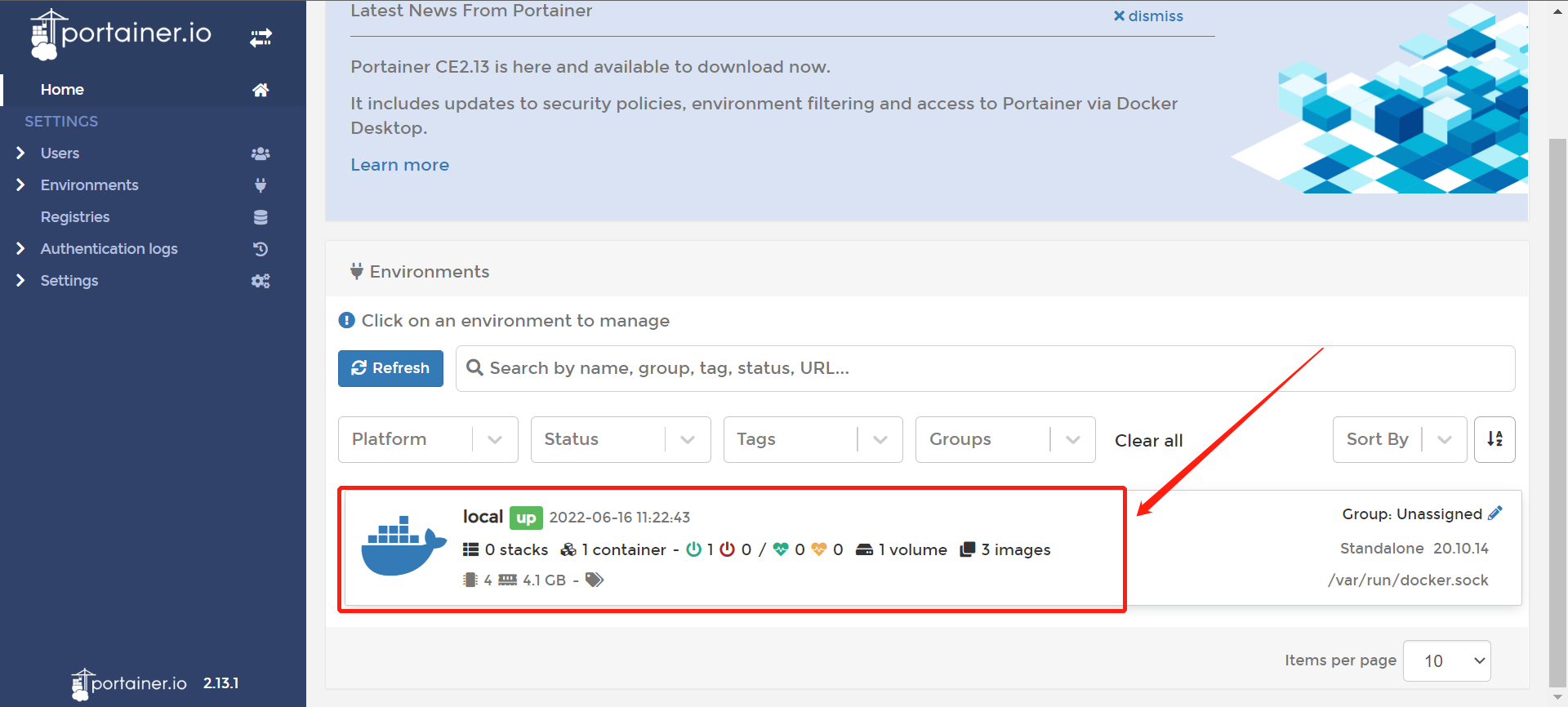Viewport: 1568px width, 707px height.
Task: Click the Environments plug icon in sidebar
Action: (261, 185)
